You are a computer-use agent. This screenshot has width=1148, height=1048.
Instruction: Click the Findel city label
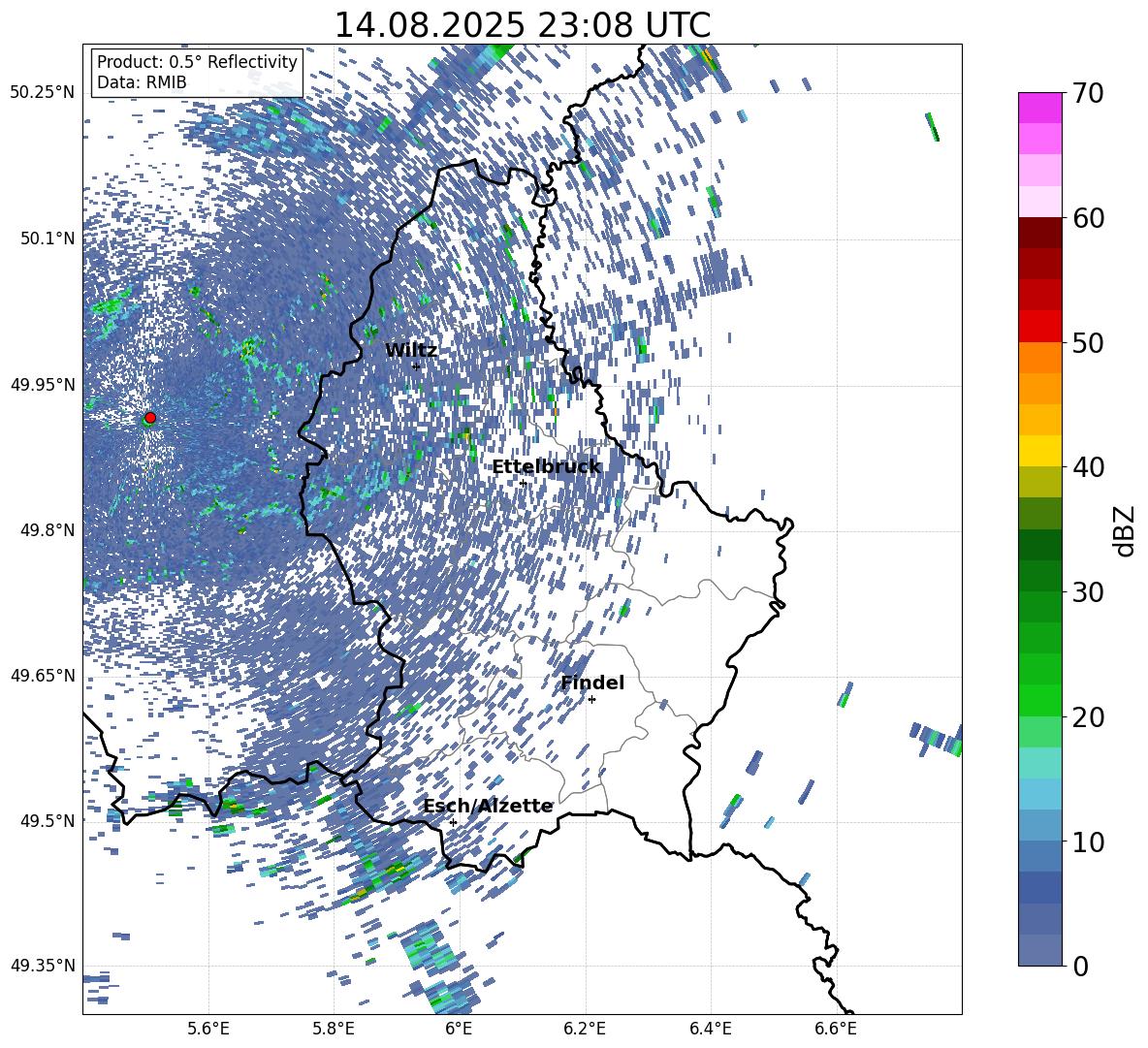pyautogui.click(x=592, y=683)
